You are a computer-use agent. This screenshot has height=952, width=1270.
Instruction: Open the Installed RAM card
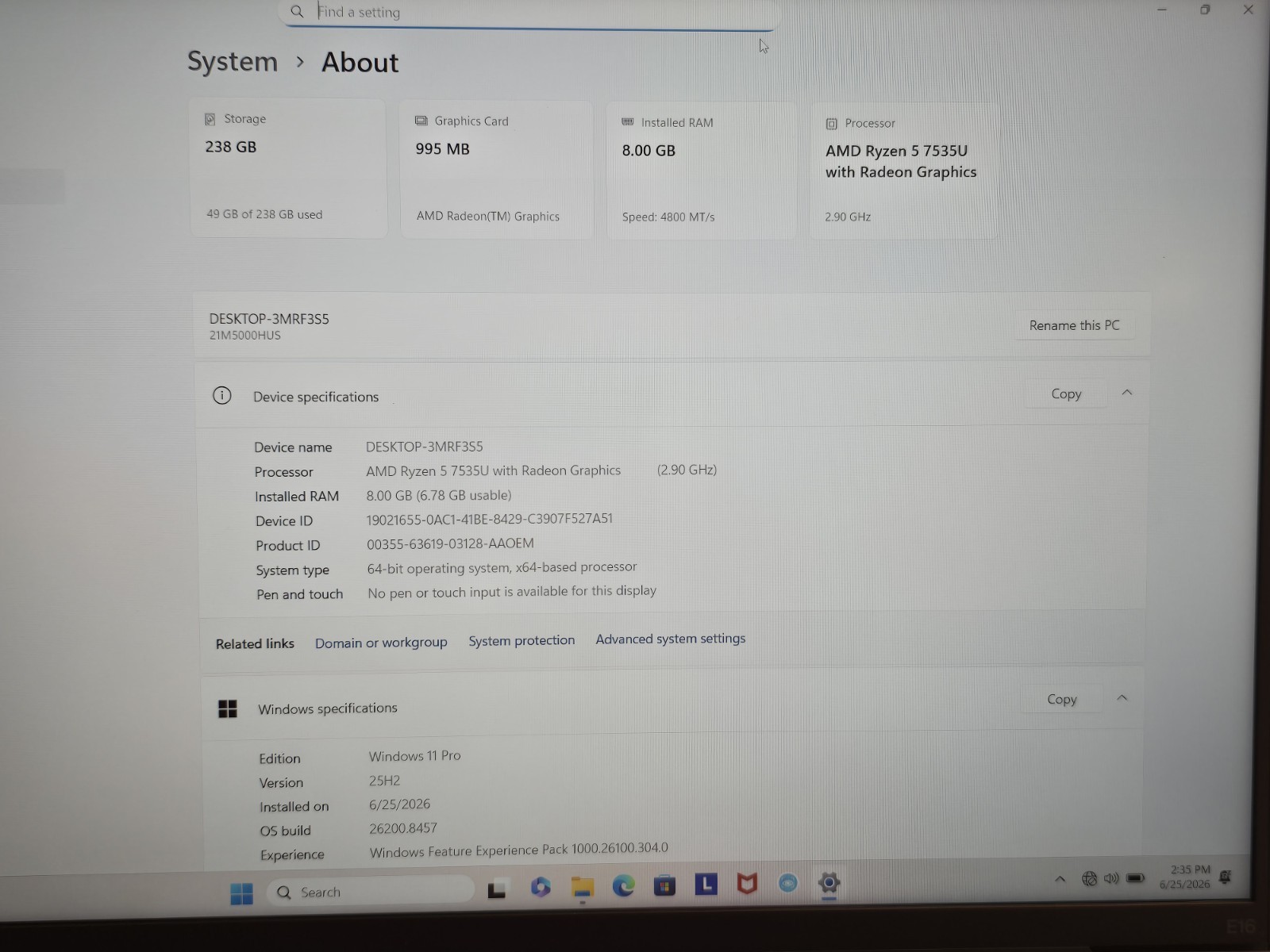tap(701, 170)
